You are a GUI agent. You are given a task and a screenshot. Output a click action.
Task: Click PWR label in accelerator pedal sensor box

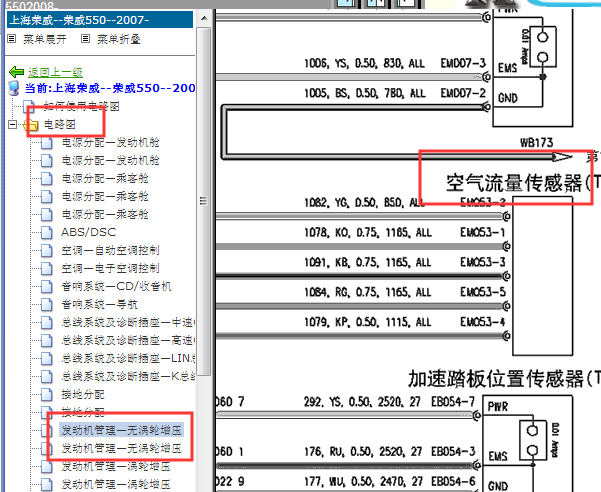coord(498,407)
